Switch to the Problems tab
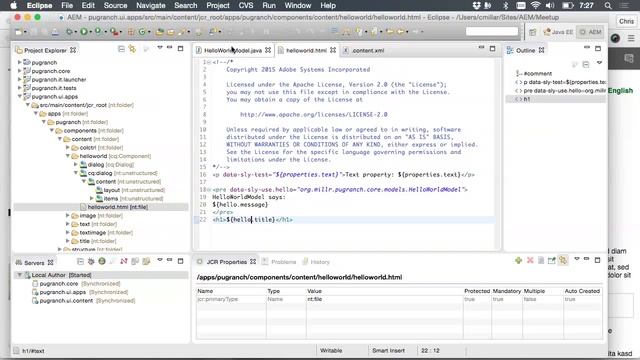 pyautogui.click(x=280, y=262)
